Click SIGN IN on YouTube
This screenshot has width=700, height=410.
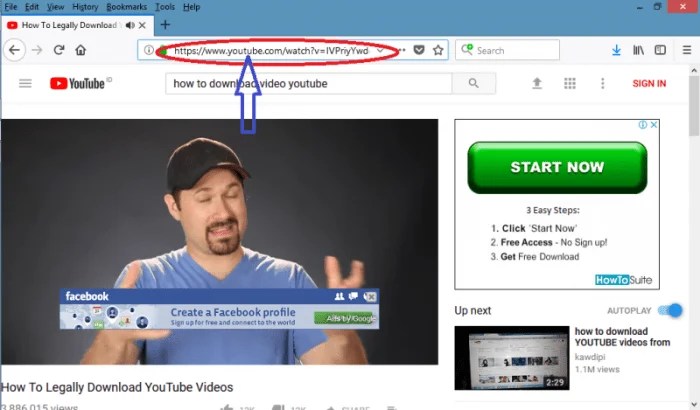649,84
